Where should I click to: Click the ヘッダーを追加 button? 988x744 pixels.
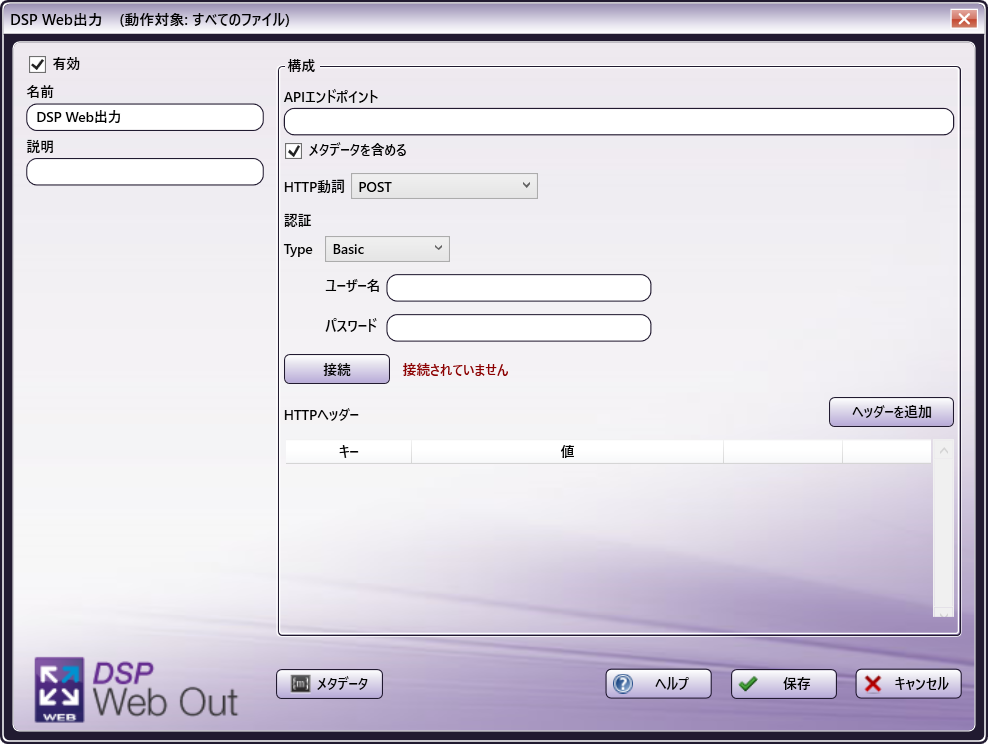coord(891,412)
